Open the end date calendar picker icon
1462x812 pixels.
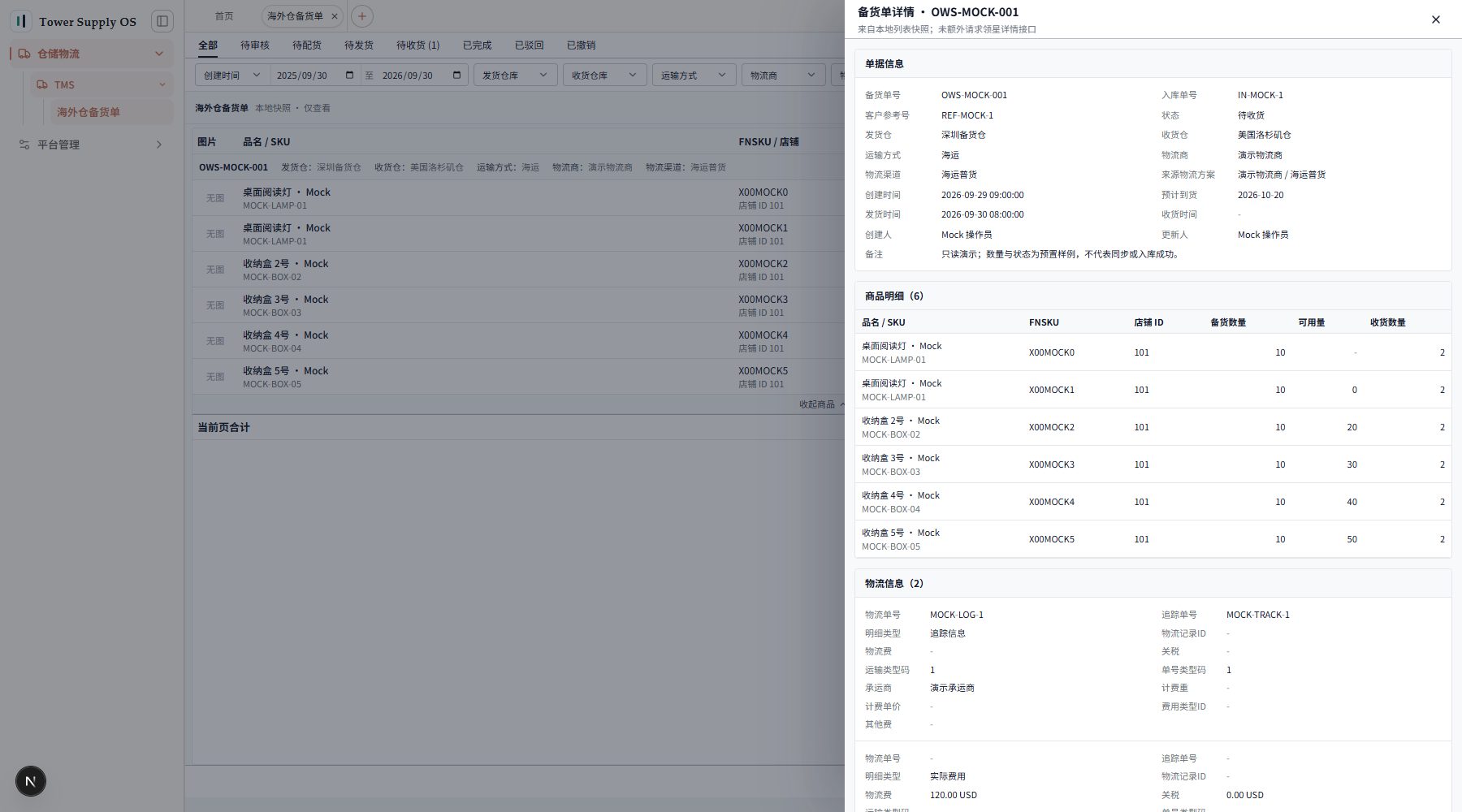[x=456, y=76]
